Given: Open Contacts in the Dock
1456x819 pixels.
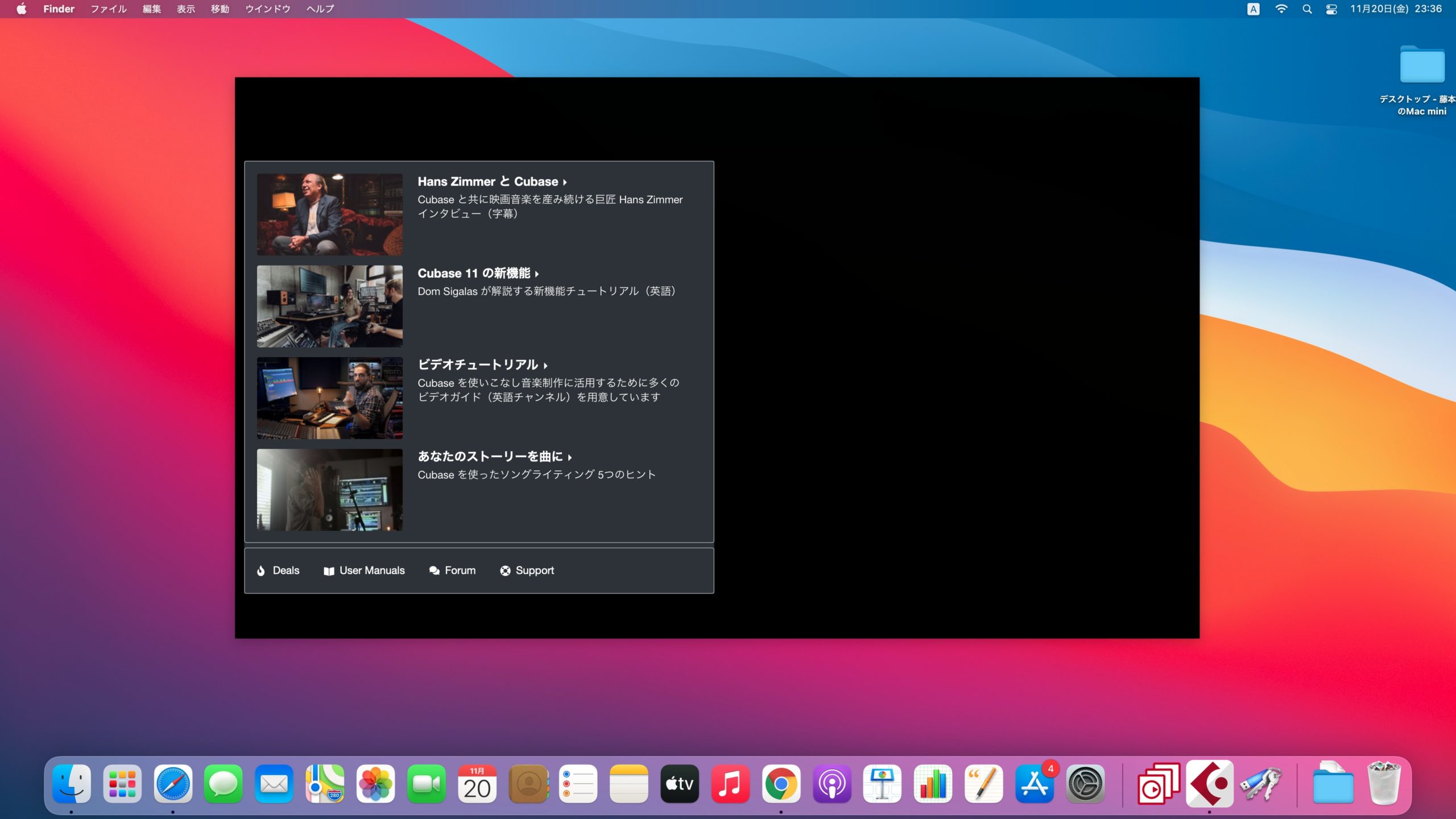Looking at the screenshot, I should pos(528,784).
